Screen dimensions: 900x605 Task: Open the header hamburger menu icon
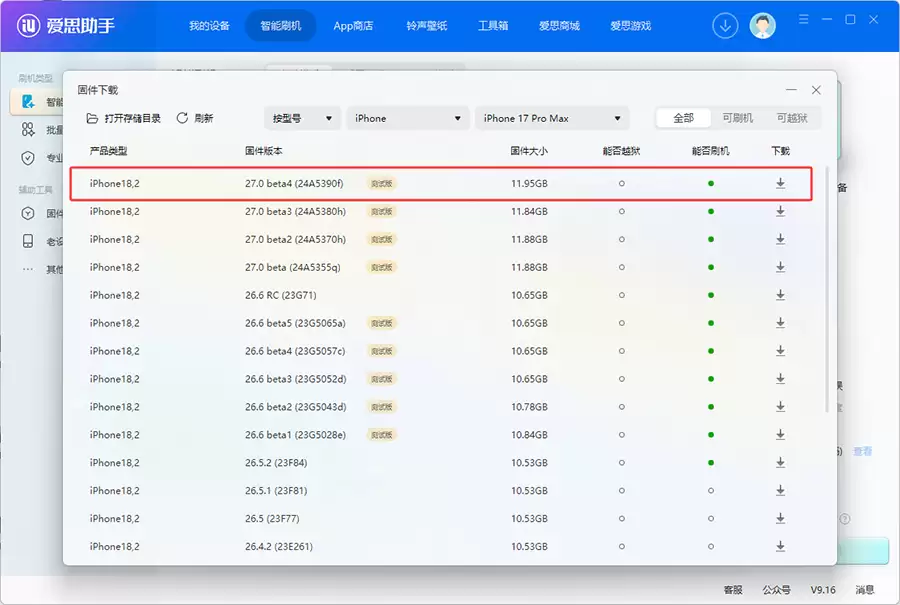(804, 20)
